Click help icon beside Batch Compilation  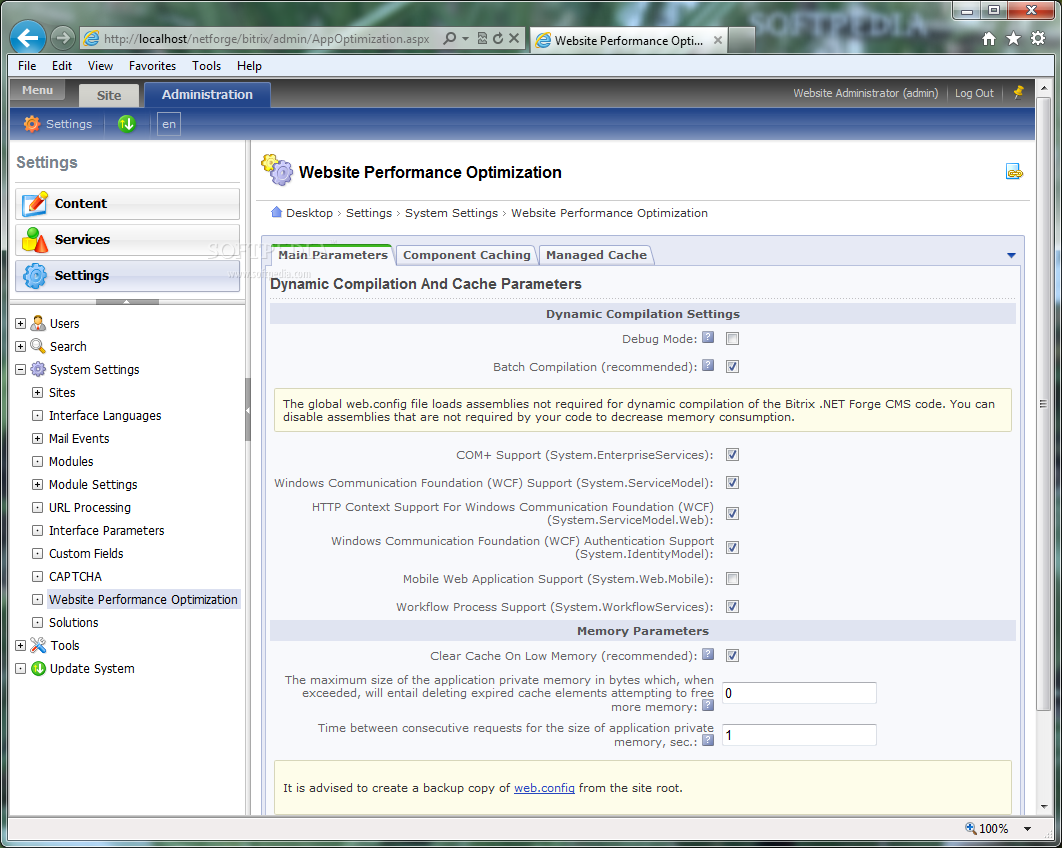click(708, 365)
